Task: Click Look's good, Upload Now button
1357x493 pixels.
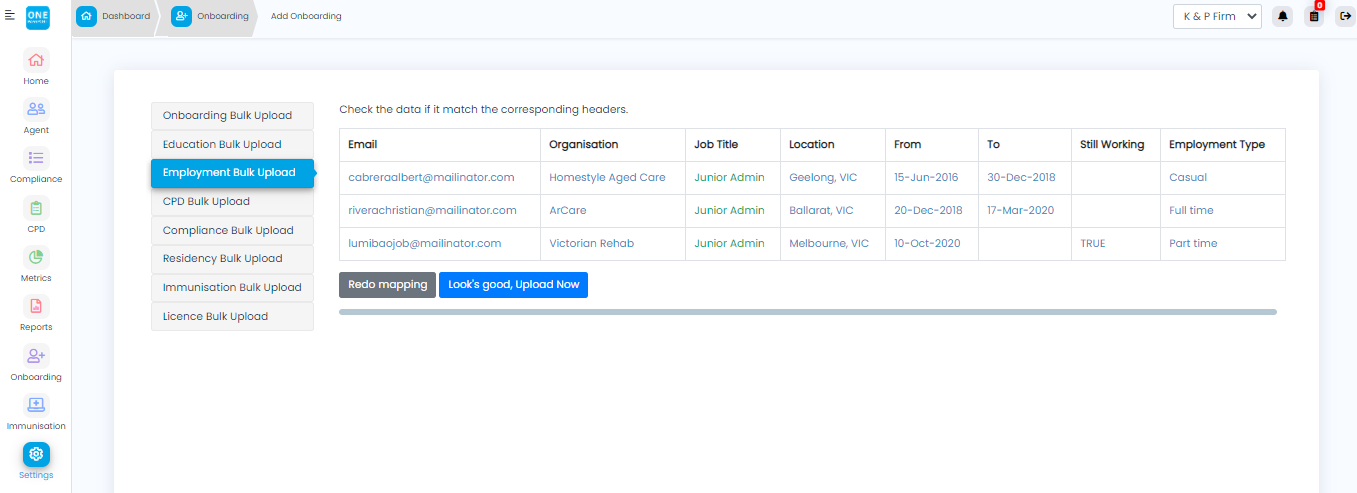Action: 513,285
